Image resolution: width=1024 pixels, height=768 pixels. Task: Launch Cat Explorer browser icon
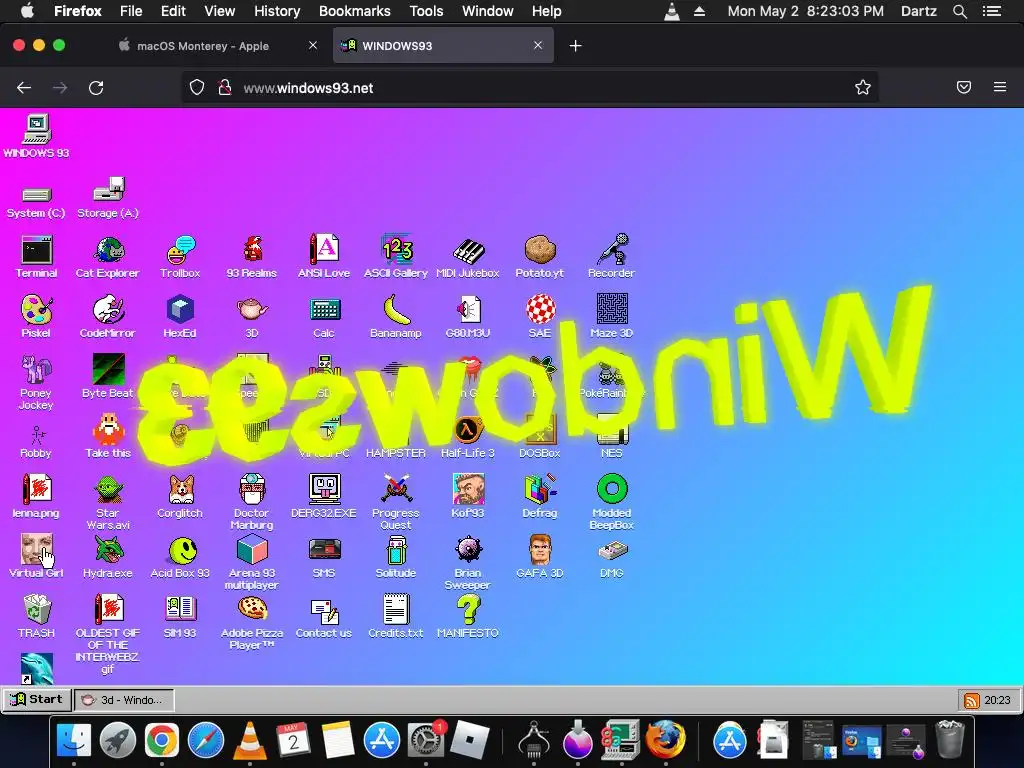tap(108, 257)
